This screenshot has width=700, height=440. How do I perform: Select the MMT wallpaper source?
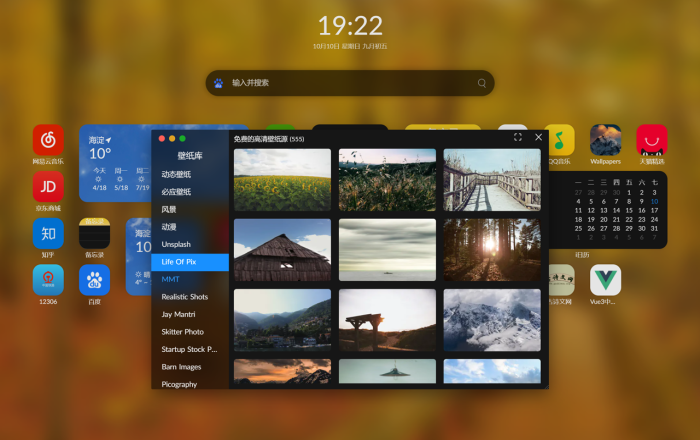(171, 279)
